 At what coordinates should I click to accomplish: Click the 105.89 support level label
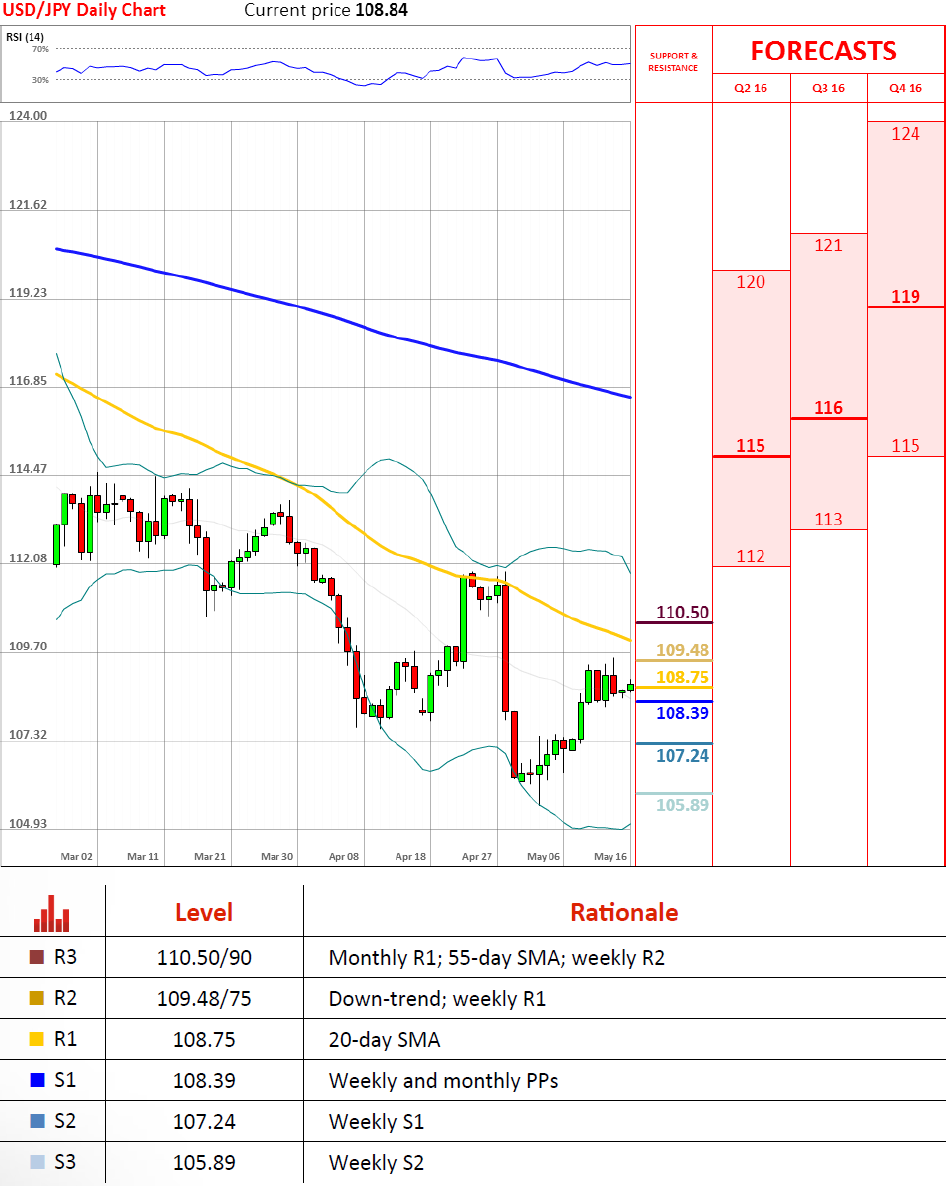click(682, 805)
